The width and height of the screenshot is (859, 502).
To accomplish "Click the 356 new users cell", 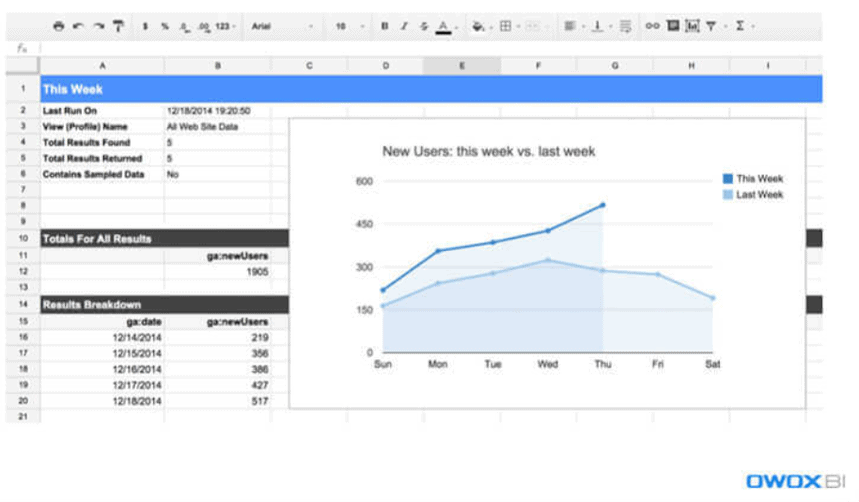I will tap(217, 353).
